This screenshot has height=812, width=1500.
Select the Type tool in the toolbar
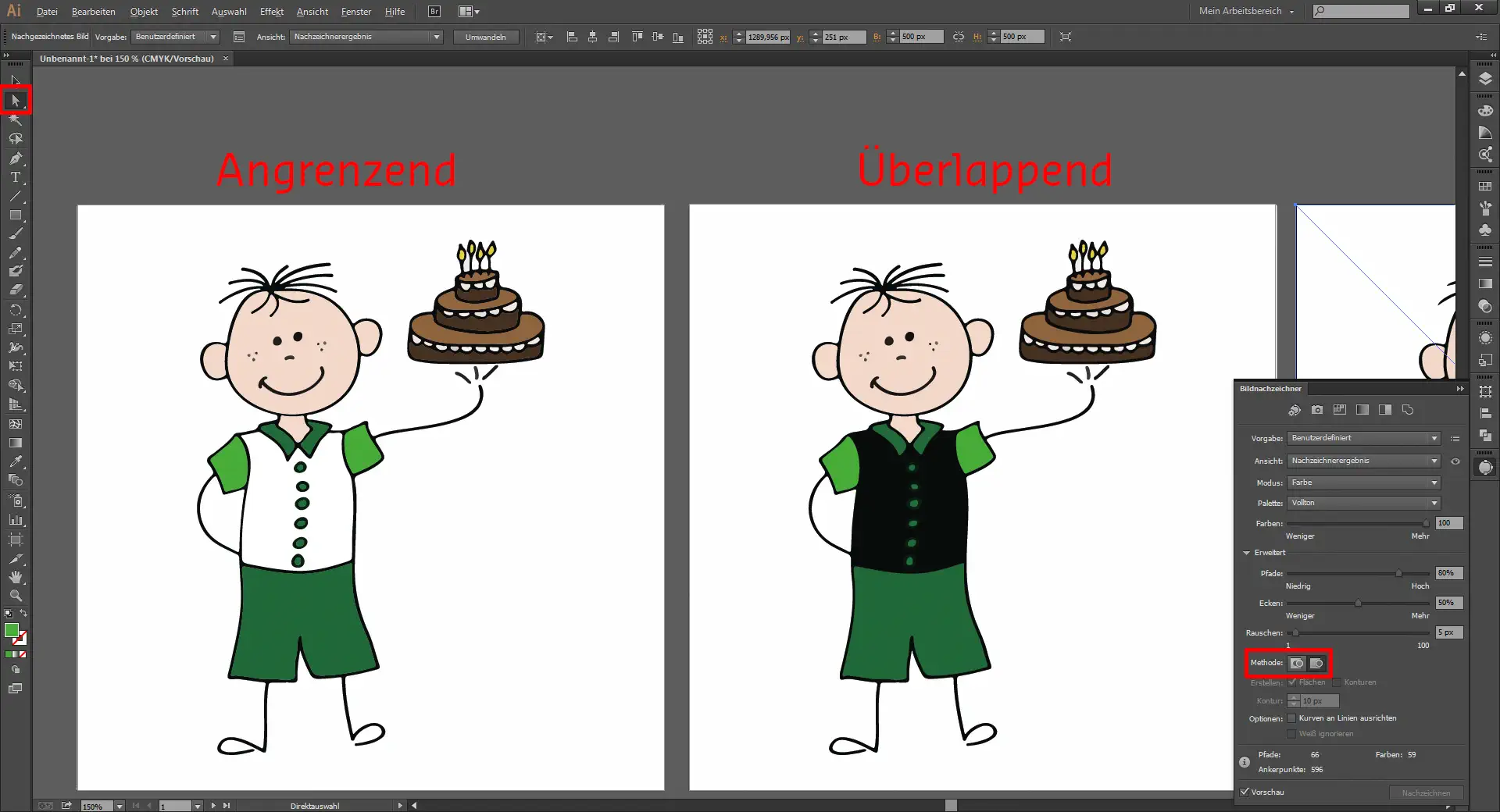[x=16, y=177]
